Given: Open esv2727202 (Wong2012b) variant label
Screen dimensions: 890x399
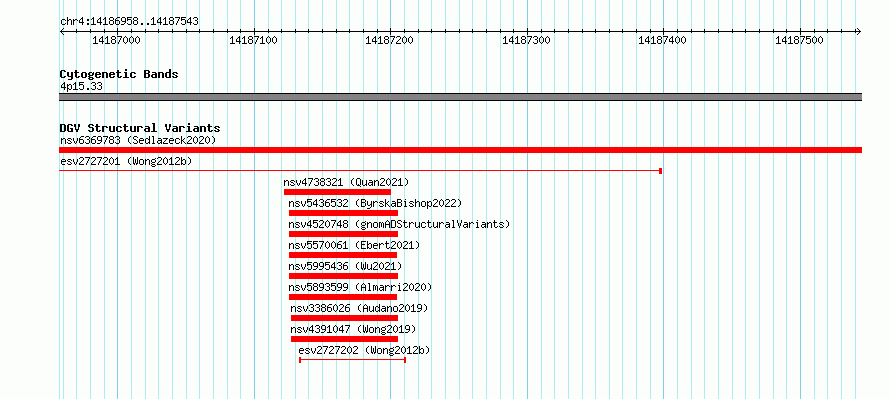Looking at the screenshot, I should click(x=364, y=350).
